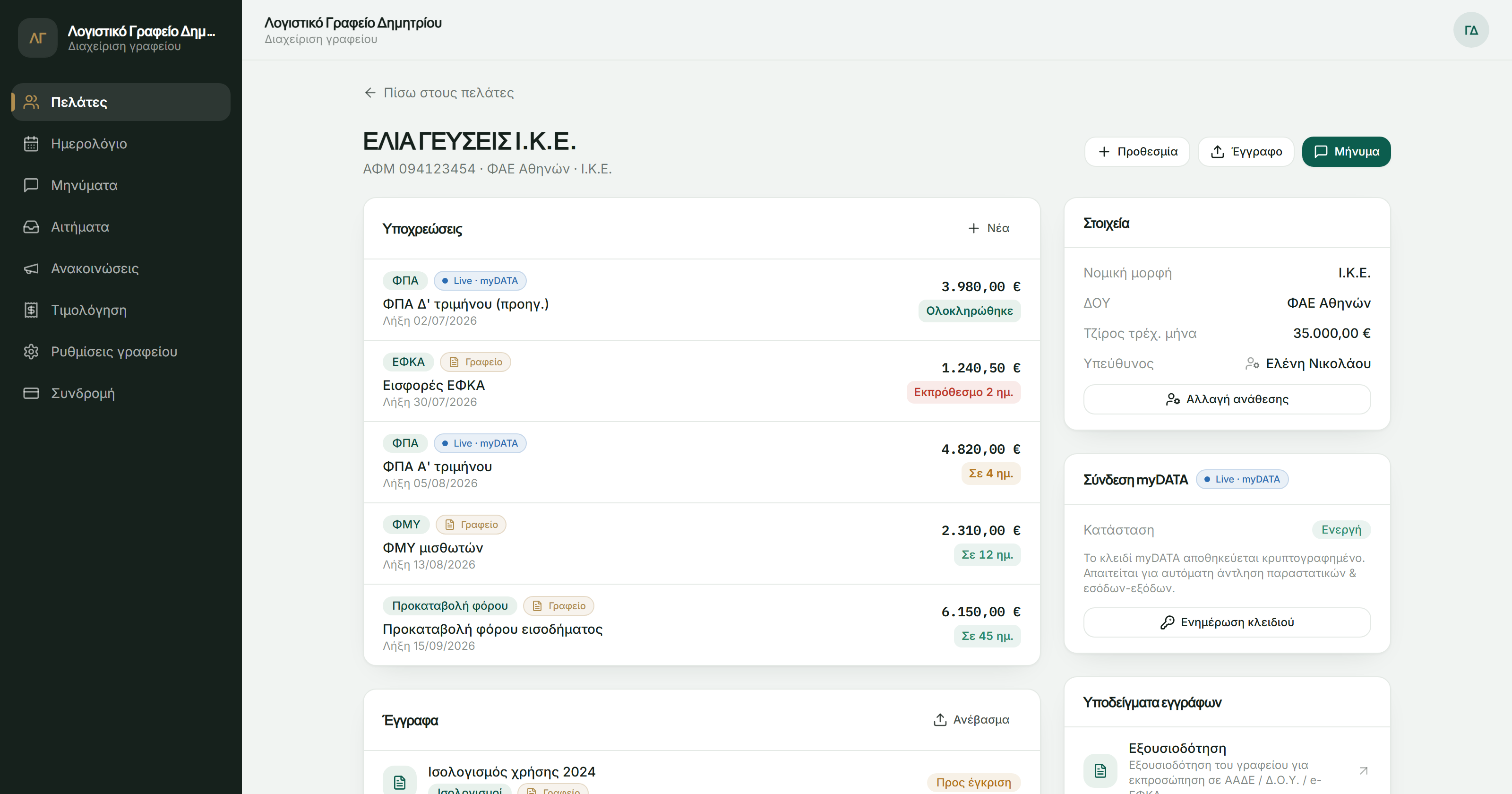
Task: Click the document icon in ΦΜΥ Γραφείο badge
Action: click(450, 525)
